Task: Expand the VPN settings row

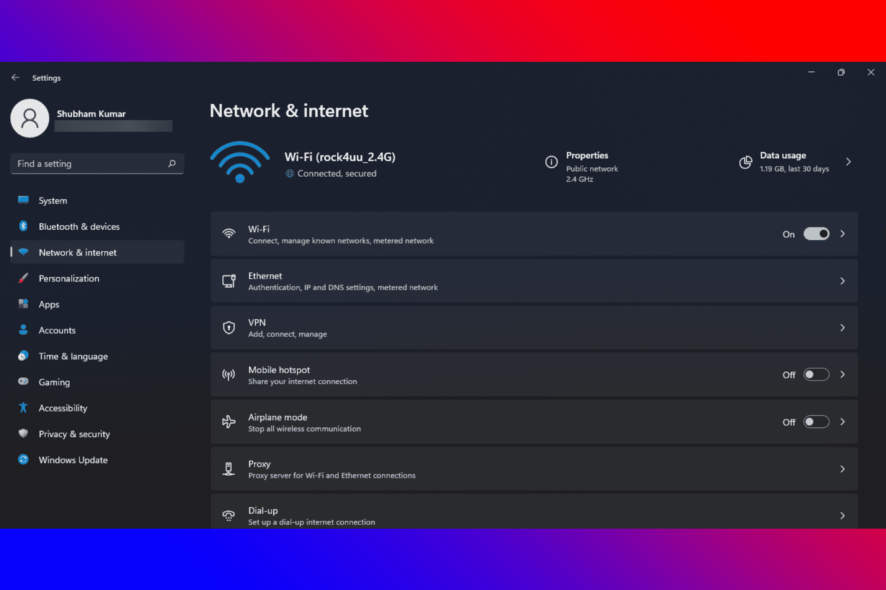Action: pos(841,328)
